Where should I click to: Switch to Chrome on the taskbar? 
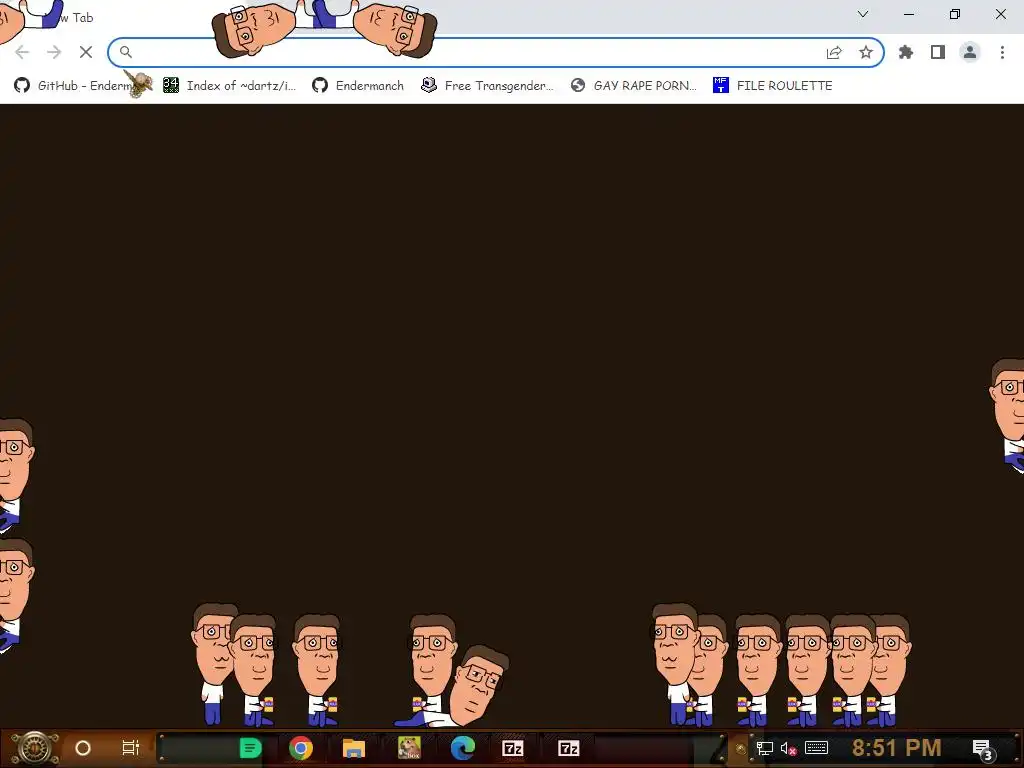pyautogui.click(x=301, y=748)
